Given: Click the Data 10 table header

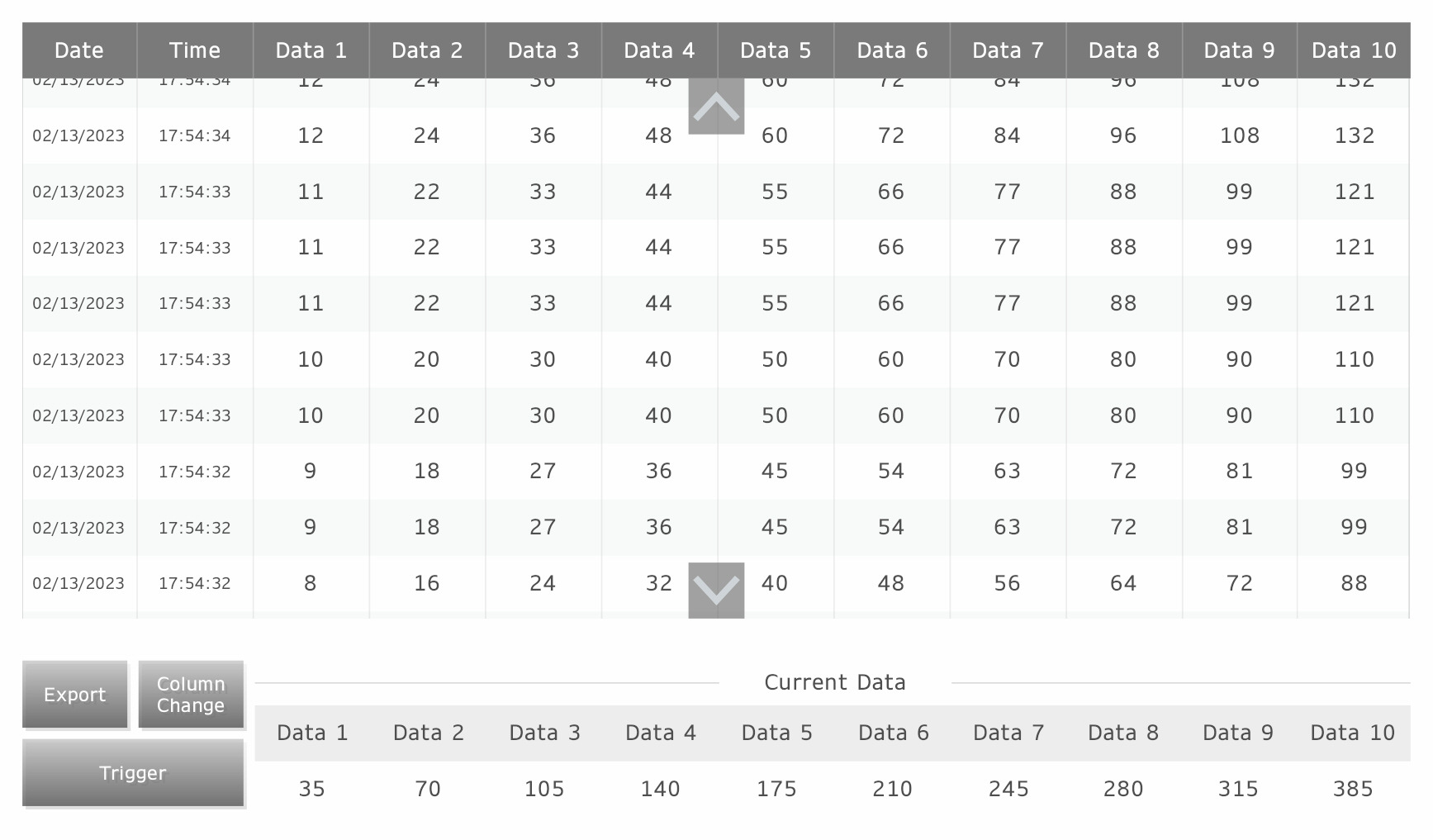Looking at the screenshot, I should (1354, 50).
